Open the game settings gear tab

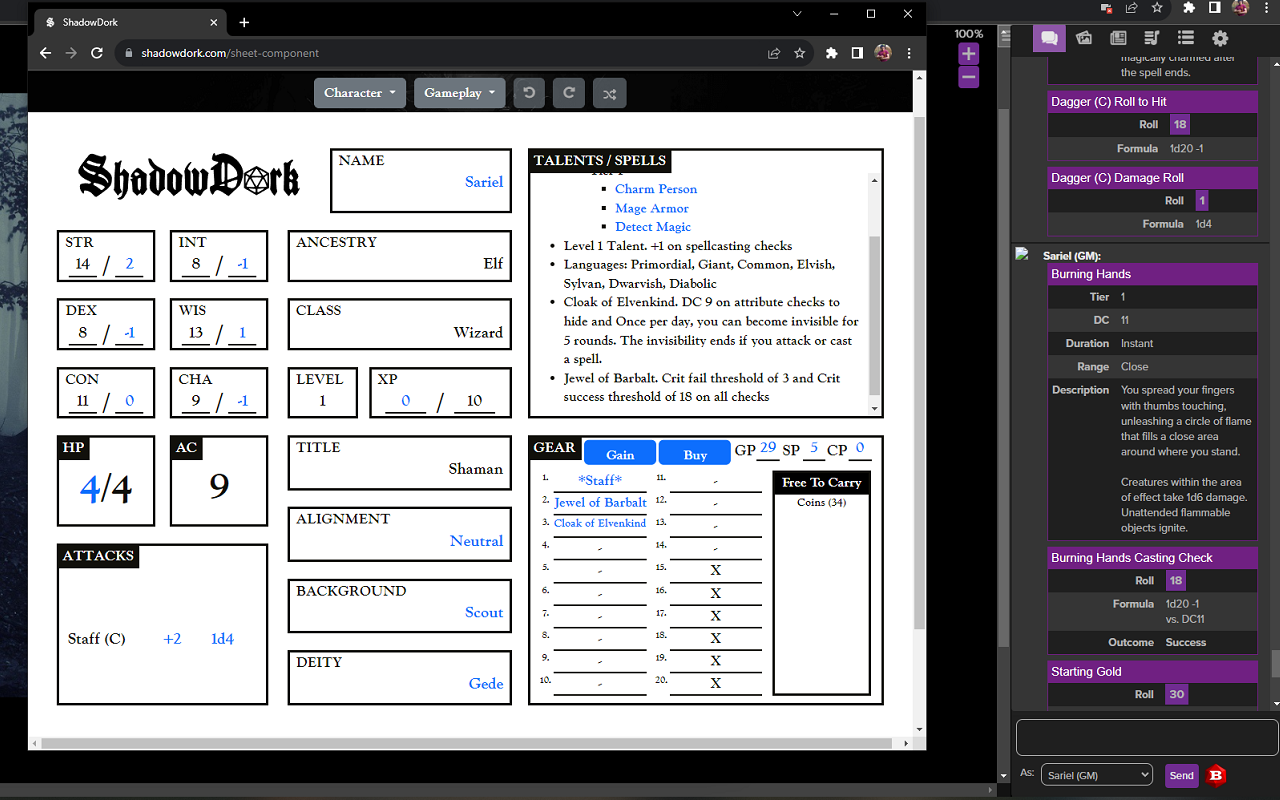tap(1220, 38)
